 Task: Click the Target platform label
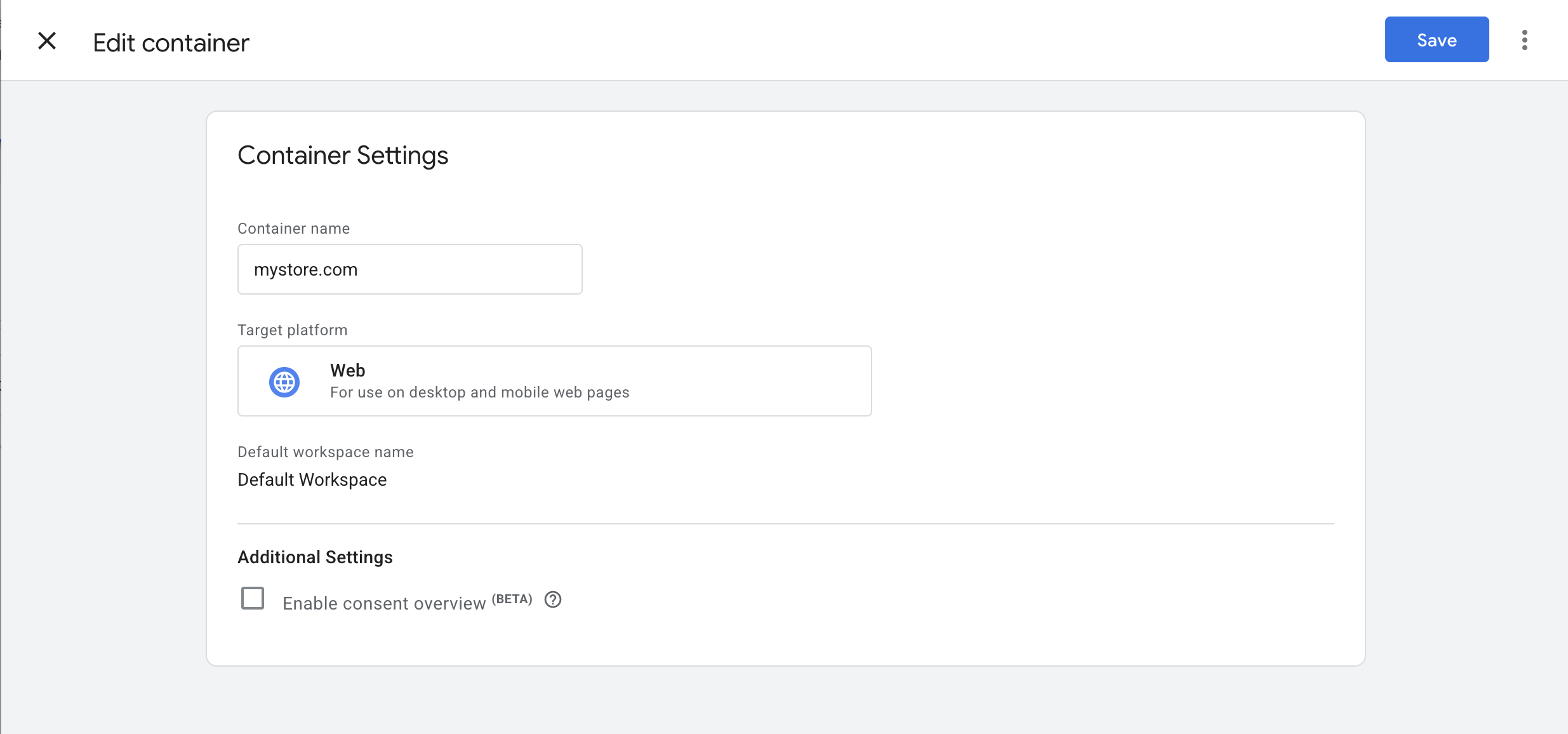click(x=292, y=330)
